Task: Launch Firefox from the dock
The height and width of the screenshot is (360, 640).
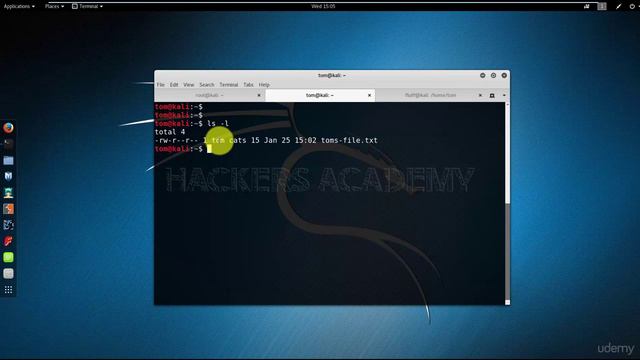Action: tap(8, 128)
